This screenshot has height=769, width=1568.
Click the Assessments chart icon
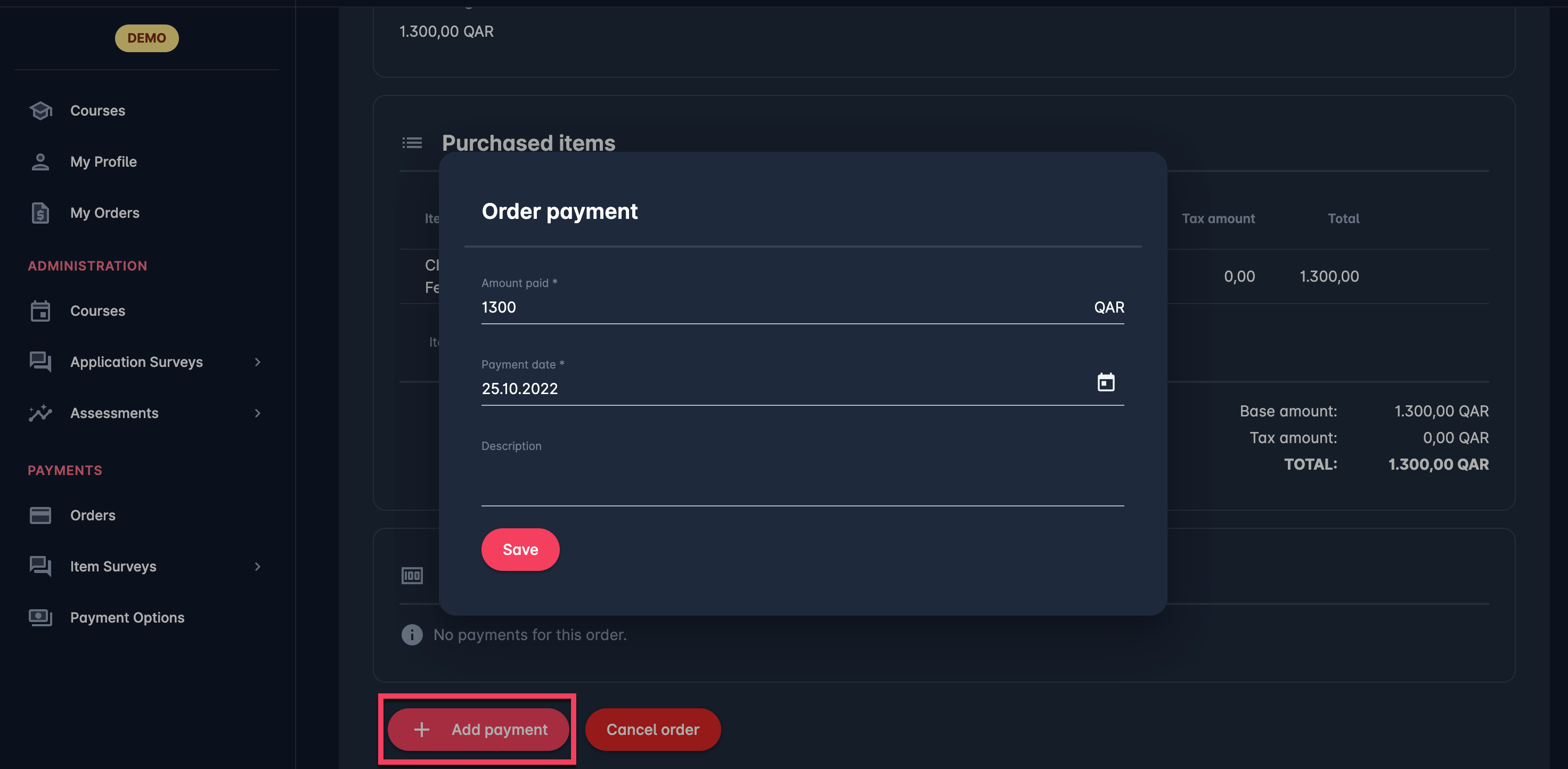[x=40, y=413]
